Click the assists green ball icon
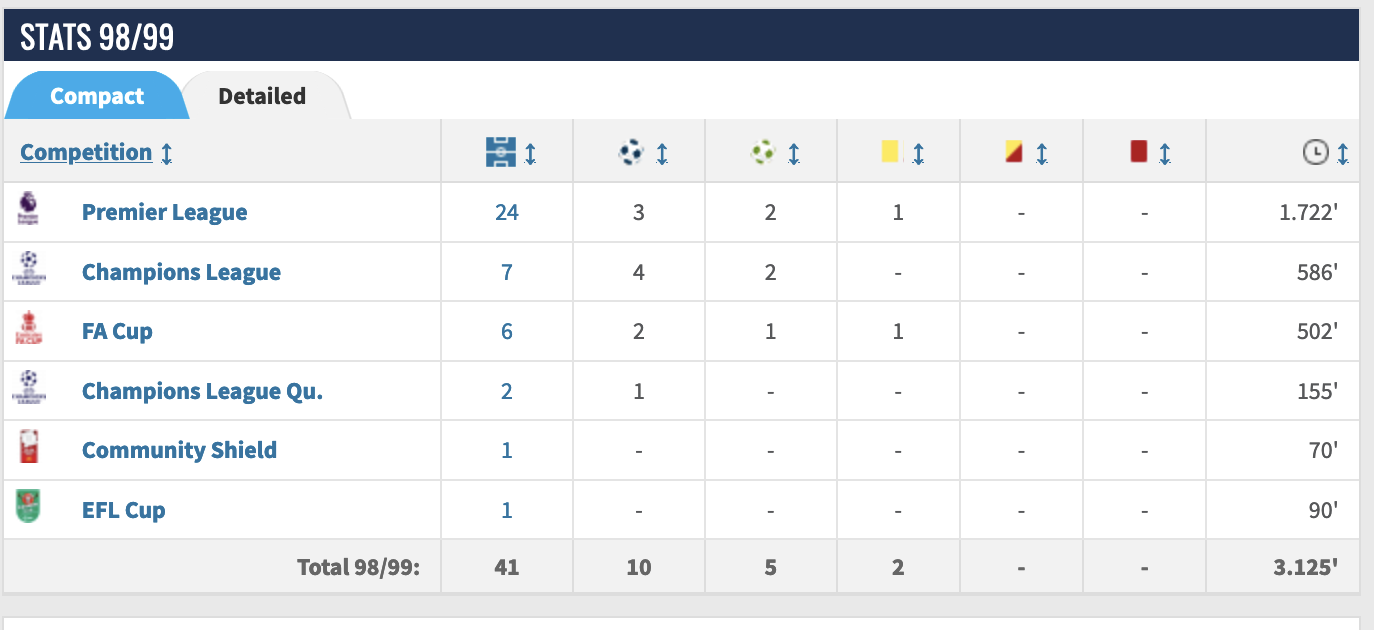This screenshot has width=1374, height=630. click(763, 153)
